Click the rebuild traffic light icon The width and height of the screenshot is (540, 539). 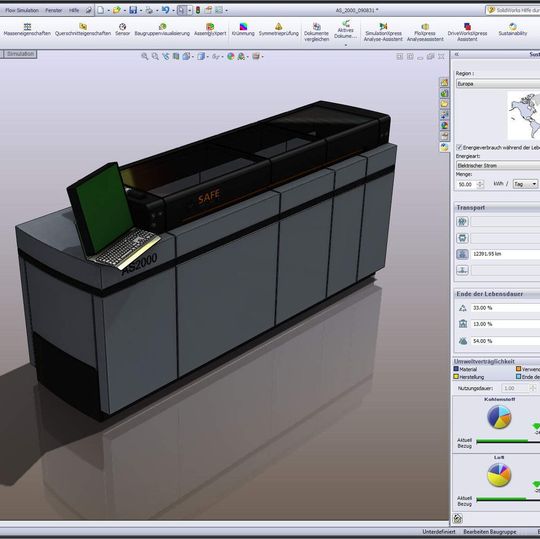point(198,10)
